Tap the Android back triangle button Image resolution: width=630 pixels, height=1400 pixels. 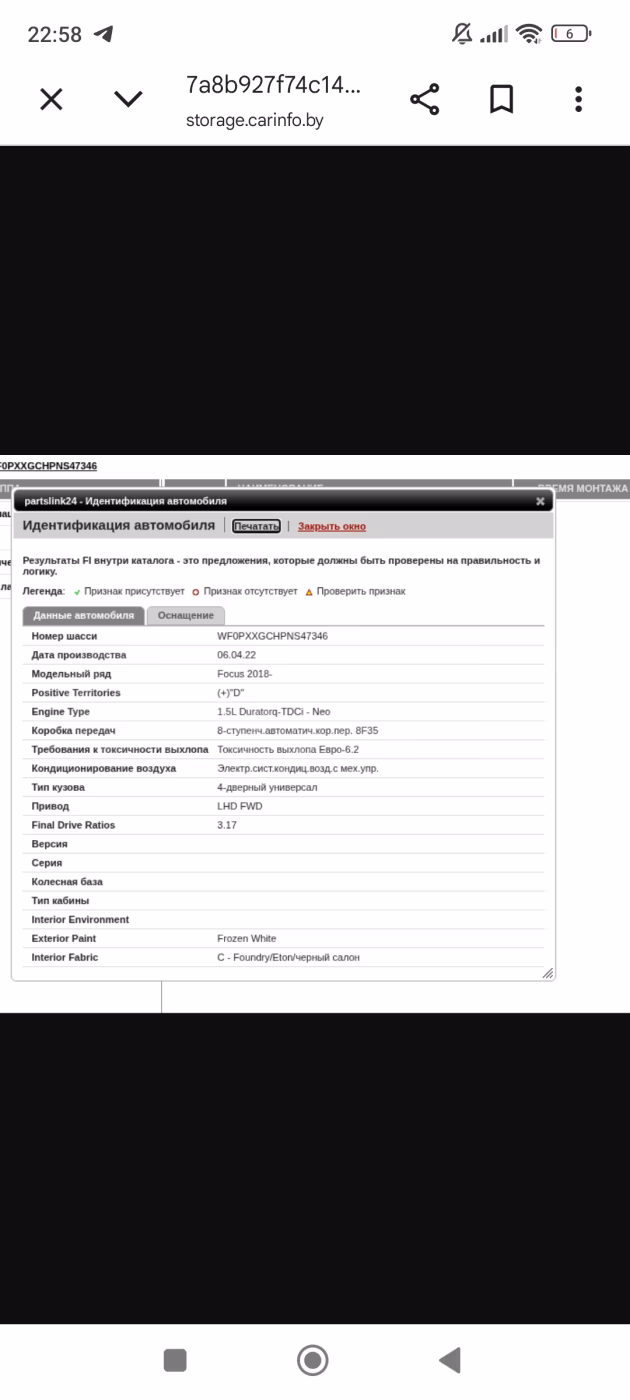pos(450,1360)
